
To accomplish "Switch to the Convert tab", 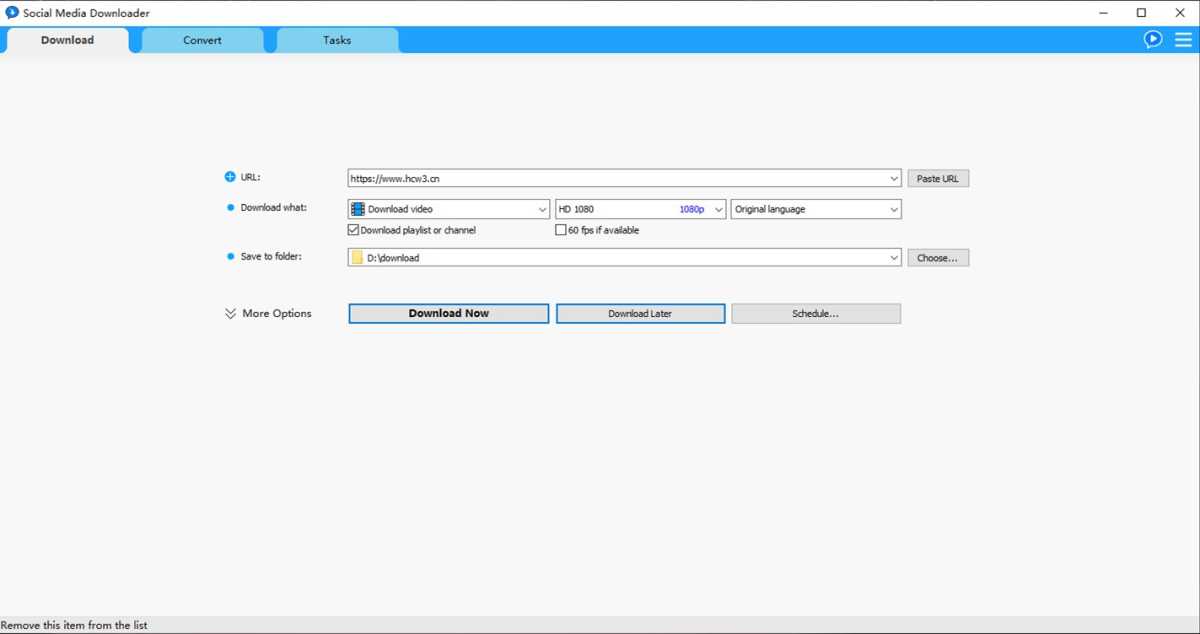I will point(202,39).
